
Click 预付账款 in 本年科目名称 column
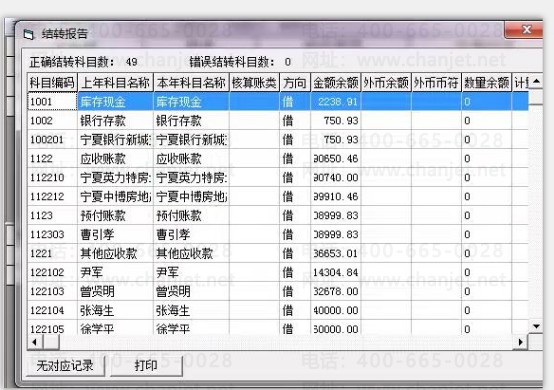point(191,215)
